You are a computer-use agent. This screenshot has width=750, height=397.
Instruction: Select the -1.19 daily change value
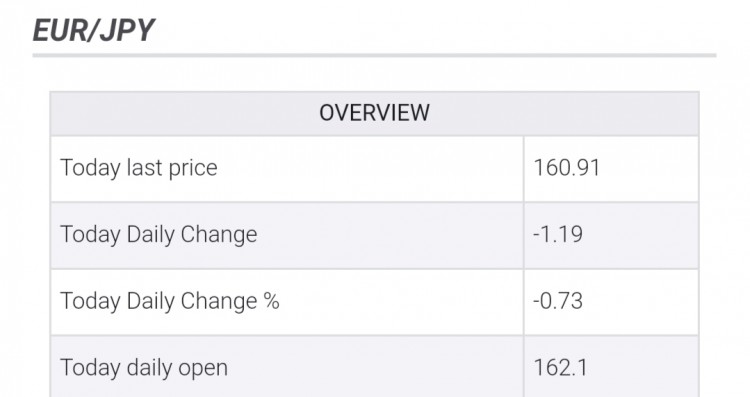pyautogui.click(x=558, y=234)
